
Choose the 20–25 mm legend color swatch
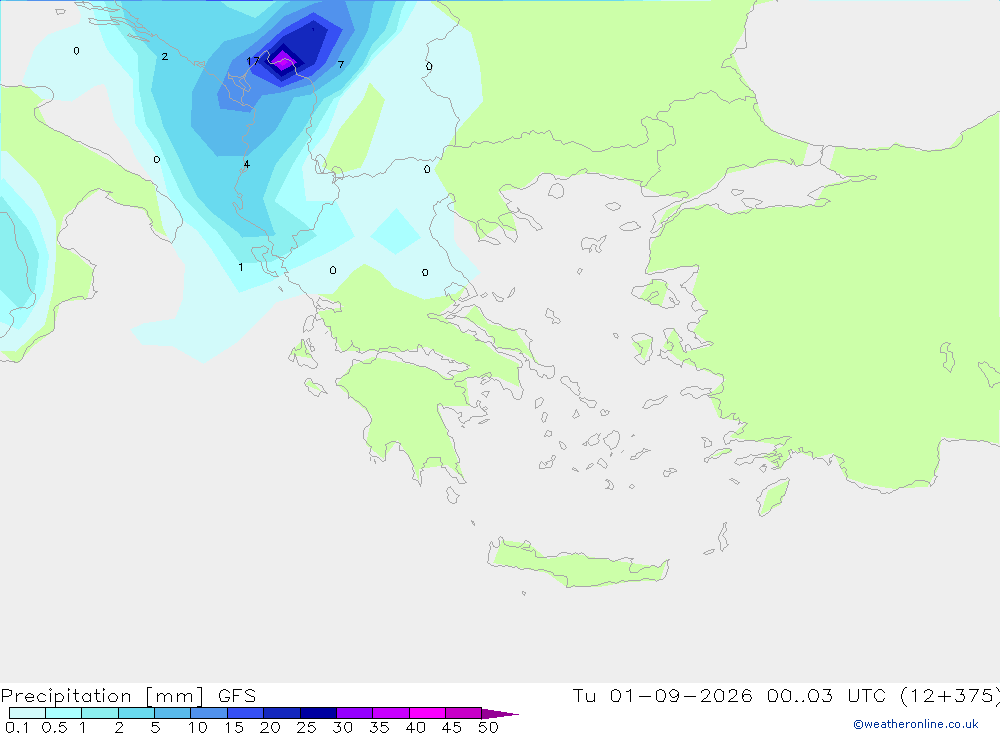point(282,713)
